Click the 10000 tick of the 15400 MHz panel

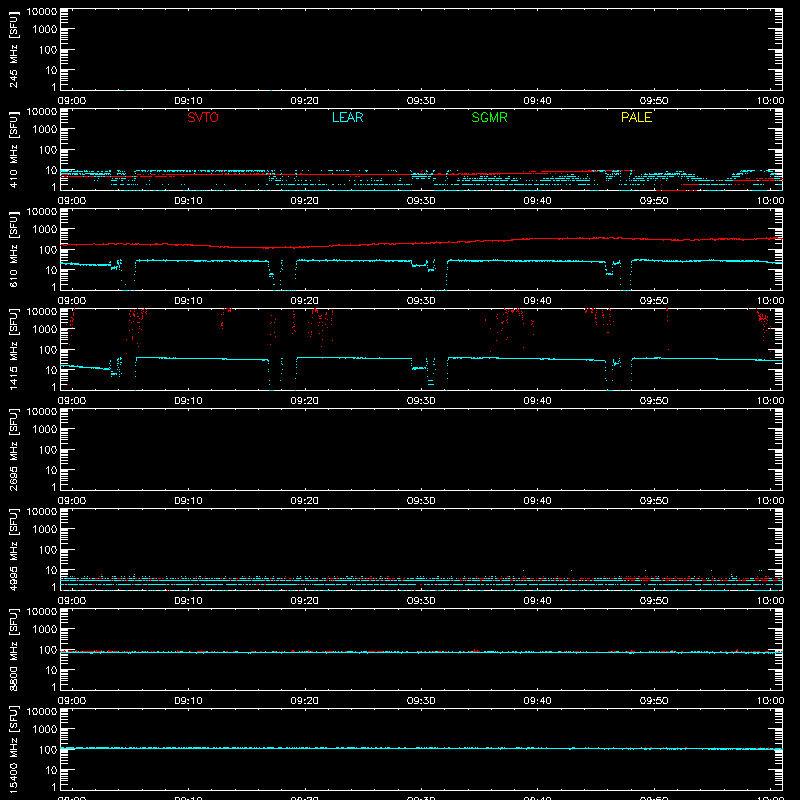point(42,712)
